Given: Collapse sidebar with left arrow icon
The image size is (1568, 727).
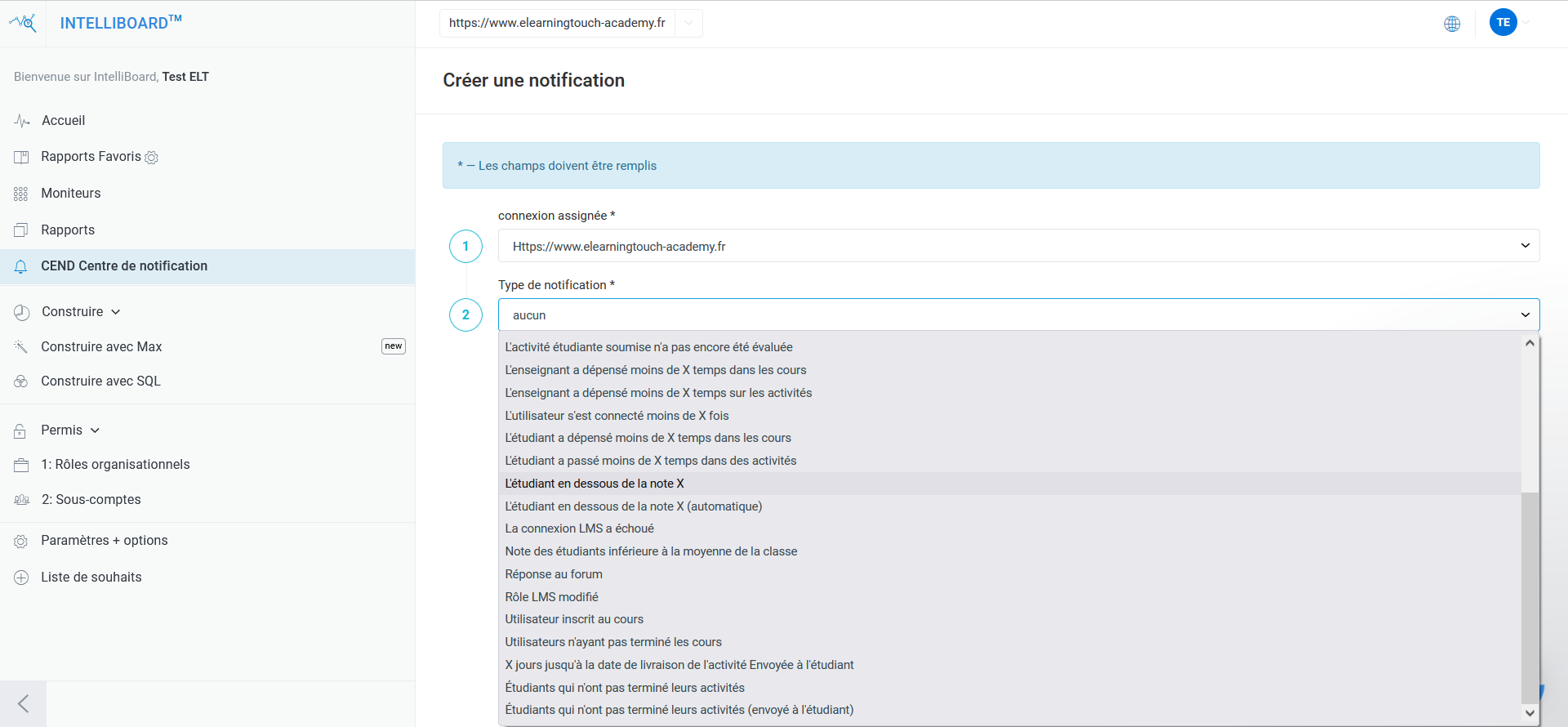Looking at the screenshot, I should (23, 703).
